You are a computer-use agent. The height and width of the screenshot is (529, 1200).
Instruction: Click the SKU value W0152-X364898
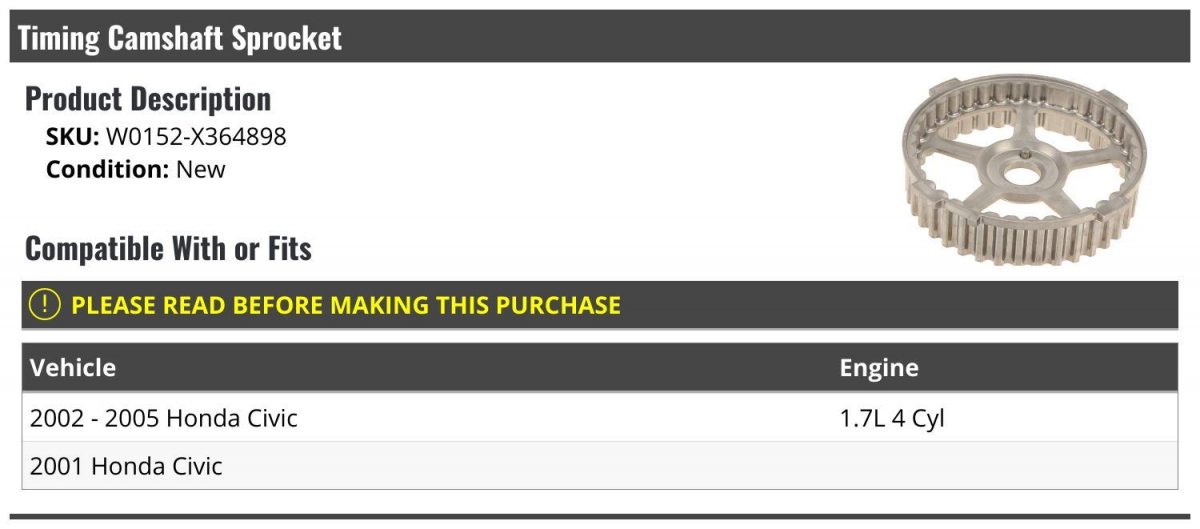point(196,137)
